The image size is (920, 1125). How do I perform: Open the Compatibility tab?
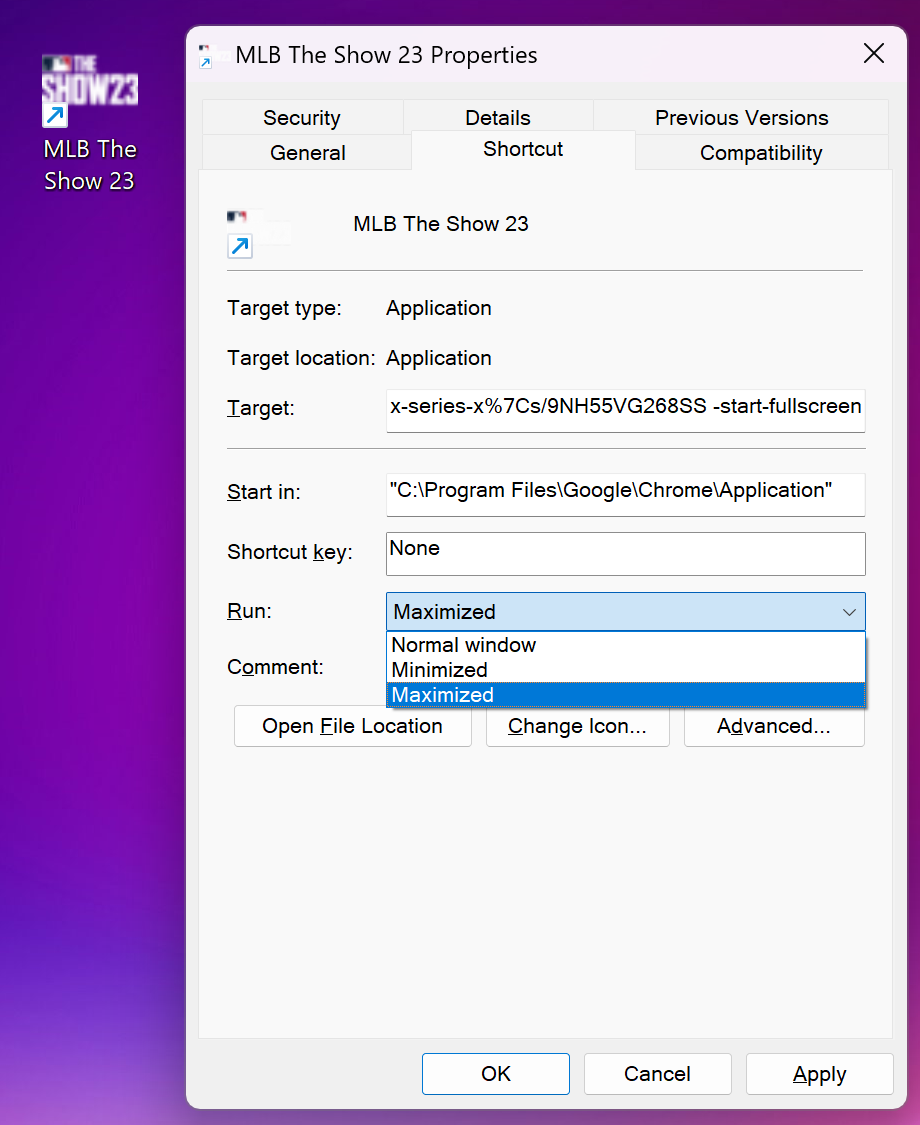point(761,152)
